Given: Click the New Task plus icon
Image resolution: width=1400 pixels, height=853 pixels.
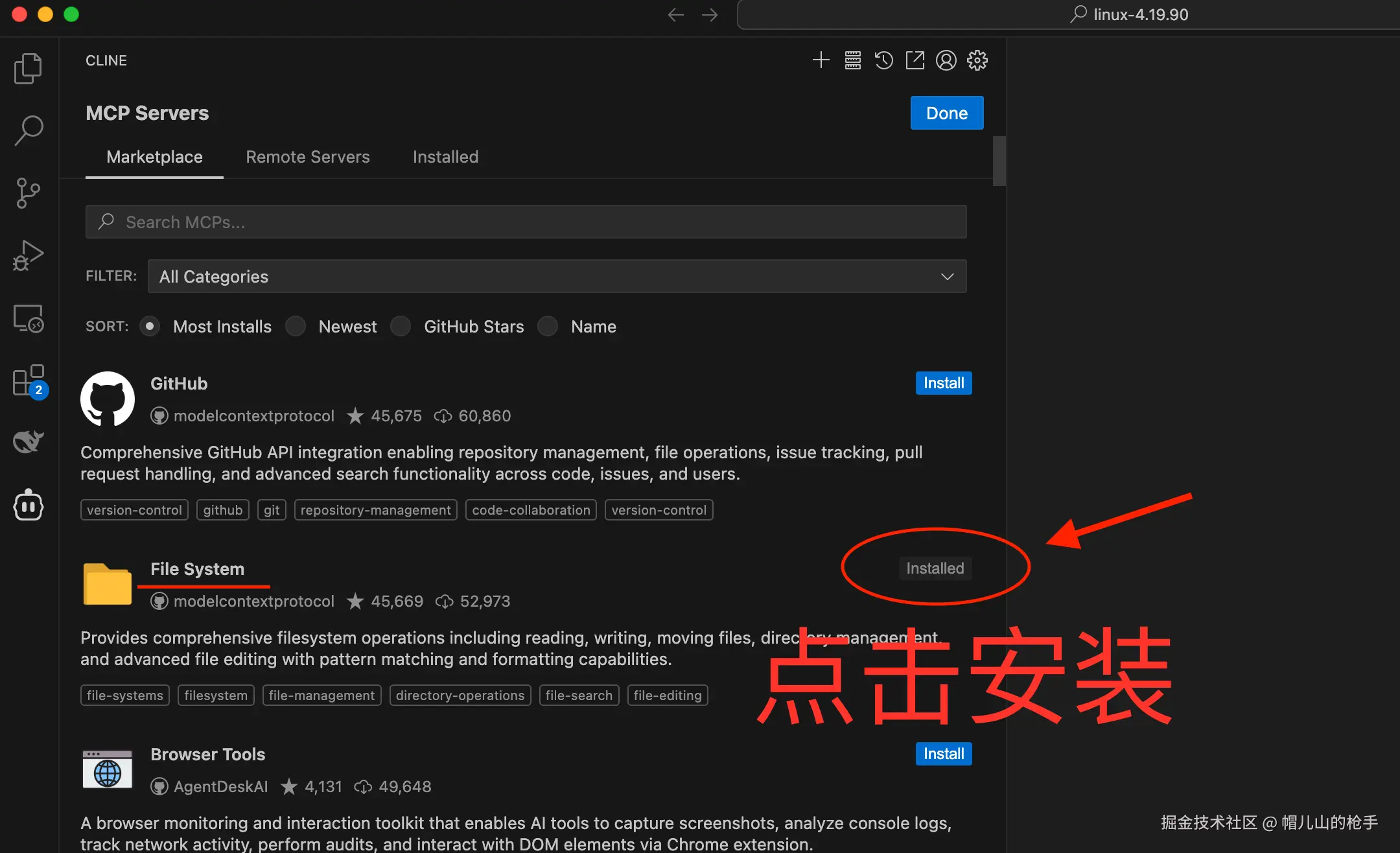Looking at the screenshot, I should coord(821,60).
